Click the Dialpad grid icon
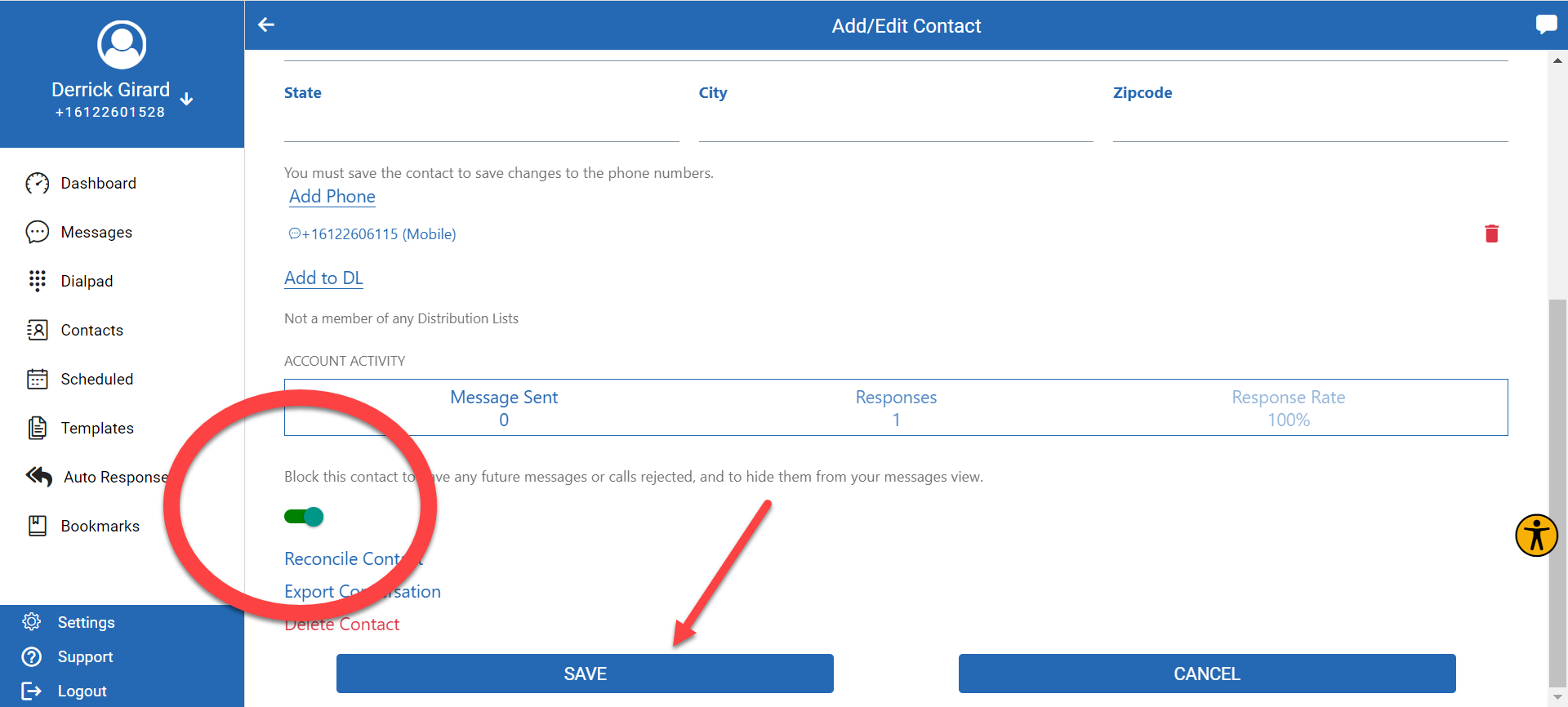Screen dimensions: 1568x707 (38, 281)
